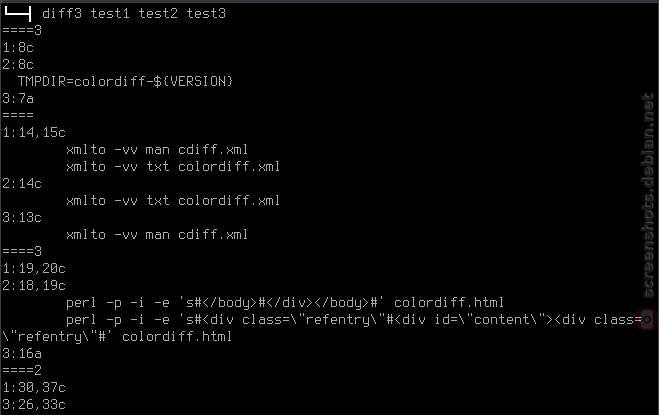Click the 1:14,15c range marker

pyautogui.click(x=34, y=132)
